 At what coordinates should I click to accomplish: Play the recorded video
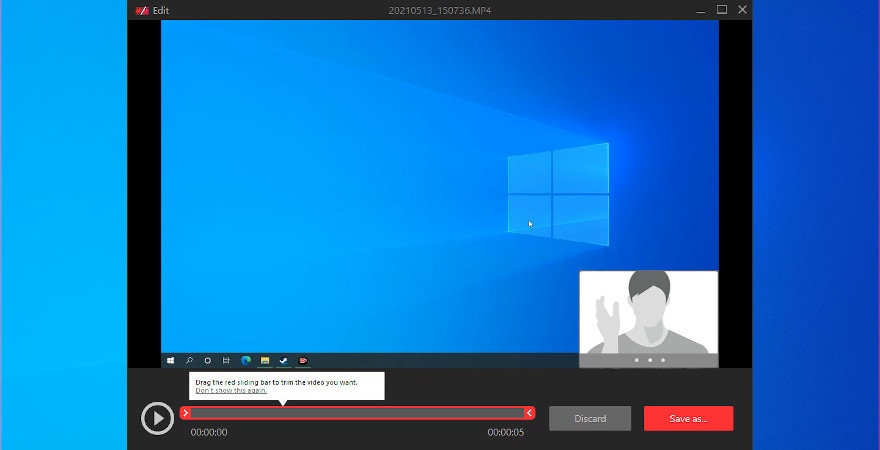click(x=157, y=419)
